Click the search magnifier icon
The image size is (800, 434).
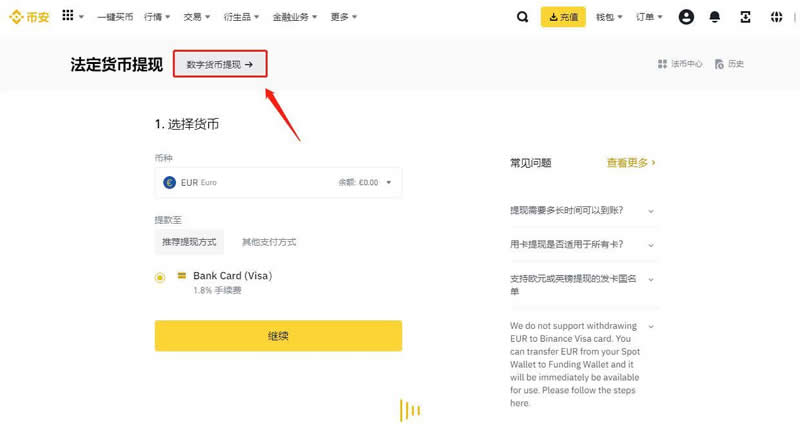pyautogui.click(x=522, y=17)
